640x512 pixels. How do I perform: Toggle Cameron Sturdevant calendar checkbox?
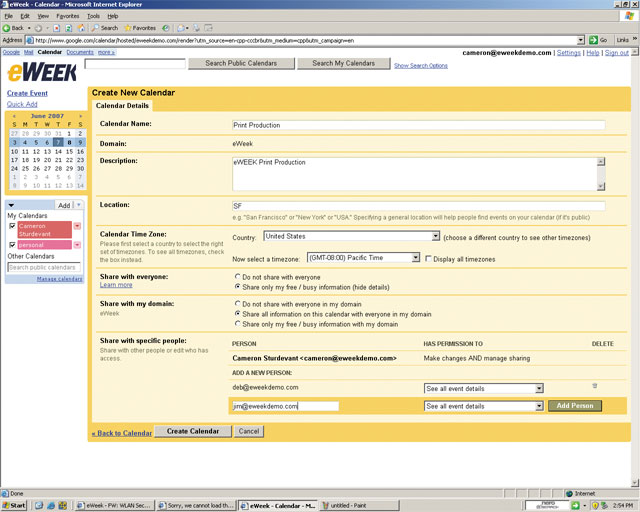tap(12, 226)
